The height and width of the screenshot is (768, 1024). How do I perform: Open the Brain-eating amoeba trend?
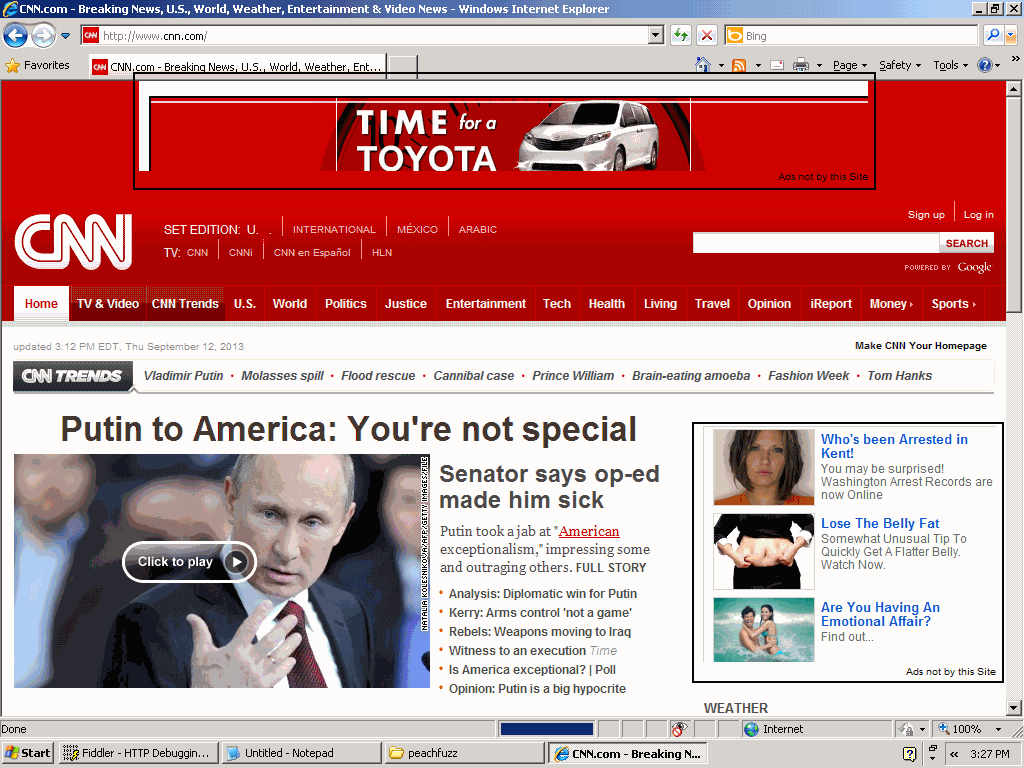point(691,376)
